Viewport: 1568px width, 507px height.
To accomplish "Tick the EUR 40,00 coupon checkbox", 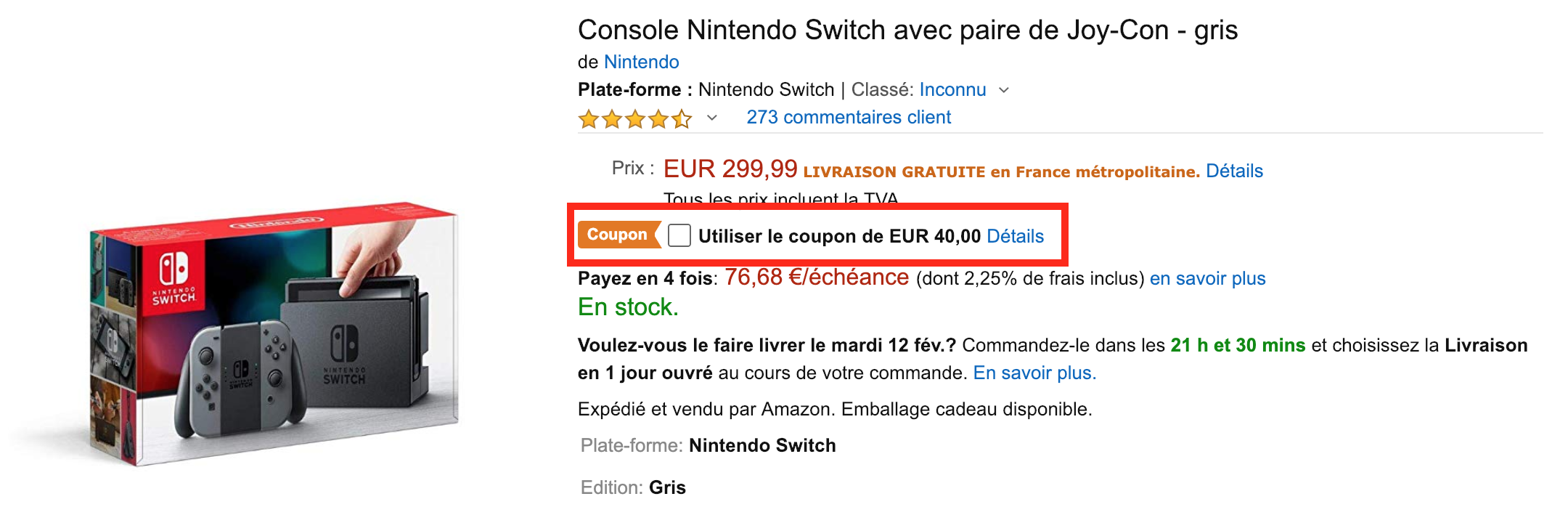I will pos(679,235).
